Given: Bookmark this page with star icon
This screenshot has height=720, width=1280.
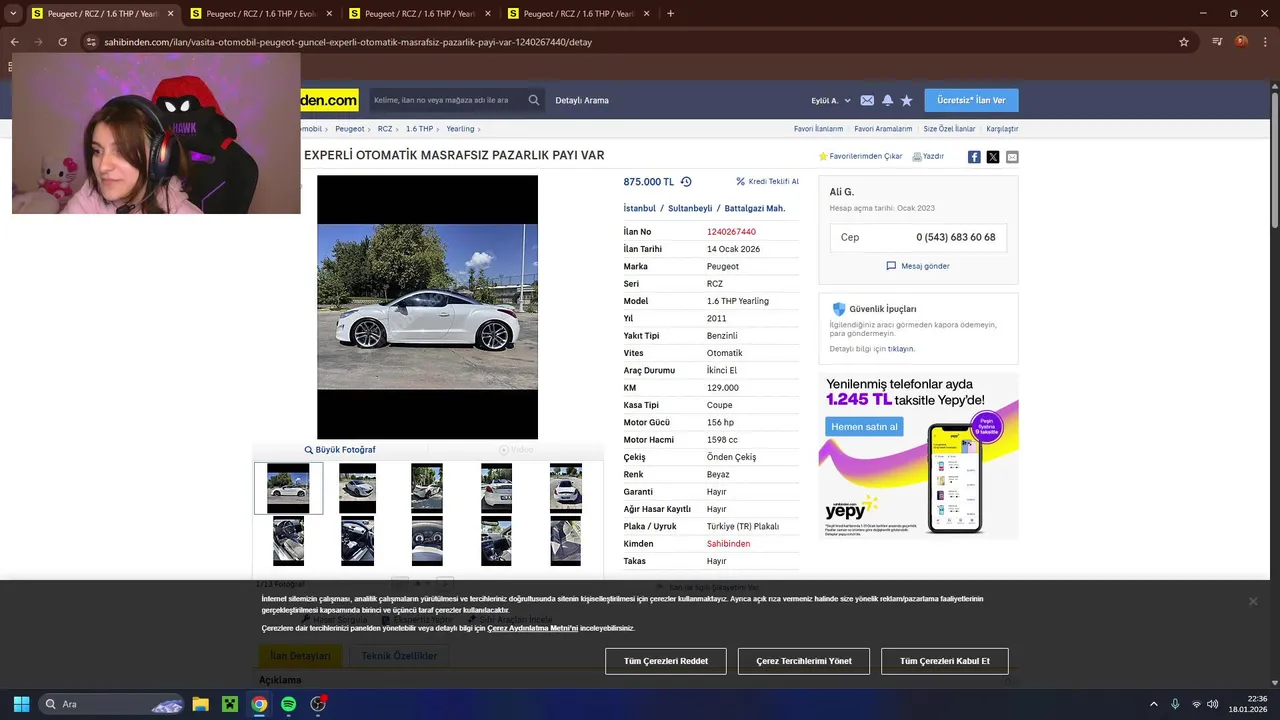Looking at the screenshot, I should 1184,42.
